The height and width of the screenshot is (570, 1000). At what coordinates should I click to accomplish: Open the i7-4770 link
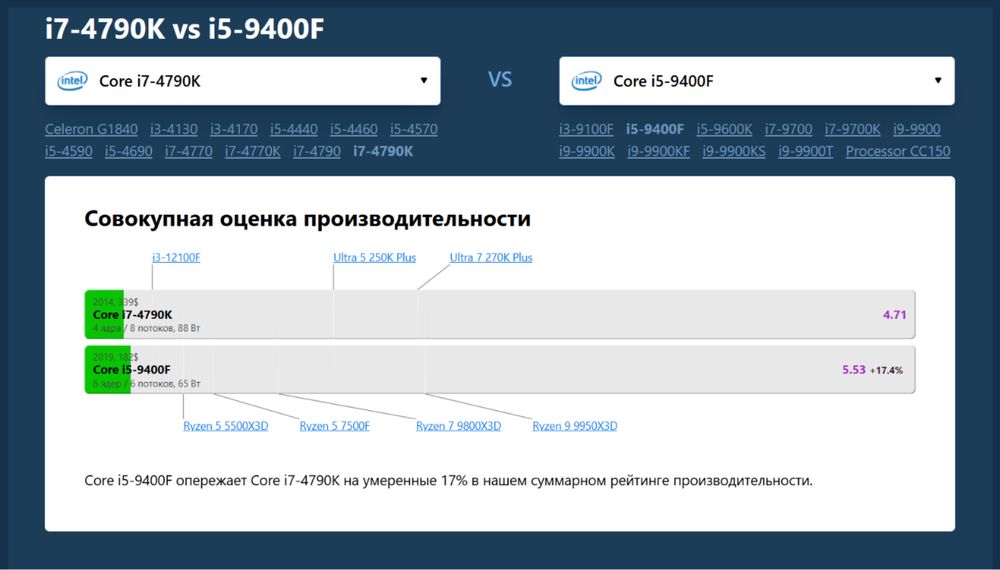[189, 152]
